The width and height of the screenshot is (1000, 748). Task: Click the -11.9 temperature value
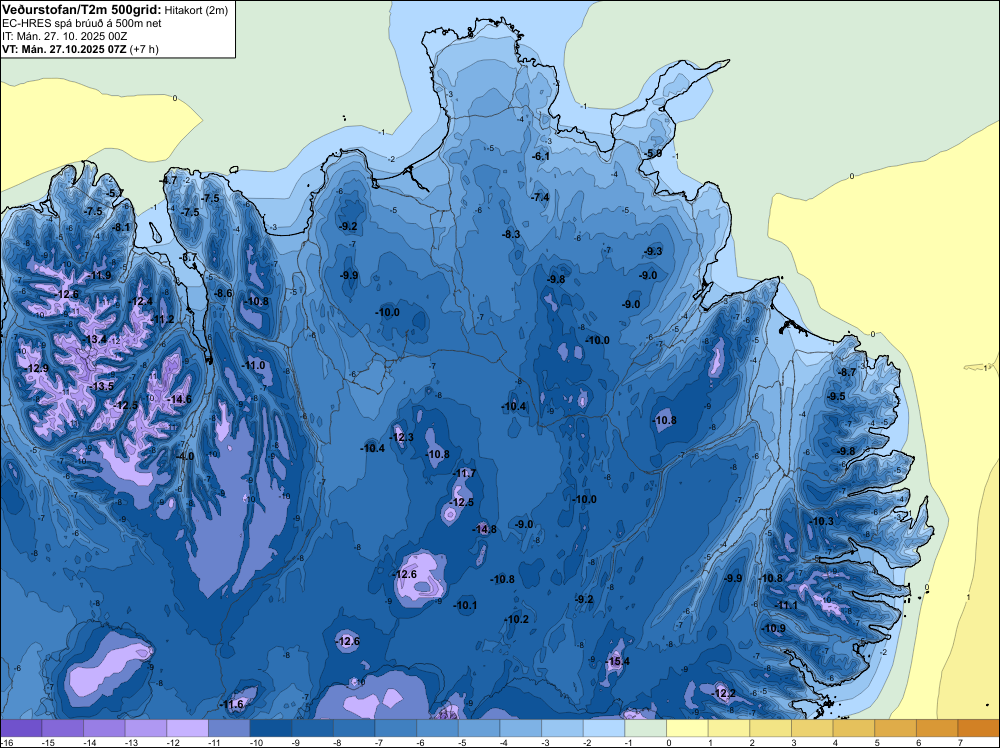(x=99, y=275)
